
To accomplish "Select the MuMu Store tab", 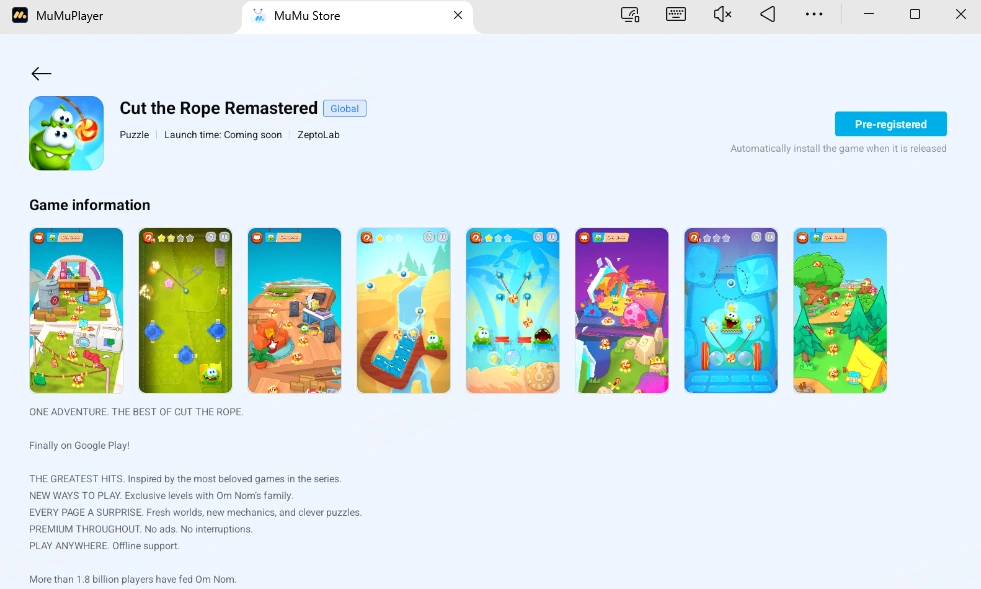I will pos(357,16).
